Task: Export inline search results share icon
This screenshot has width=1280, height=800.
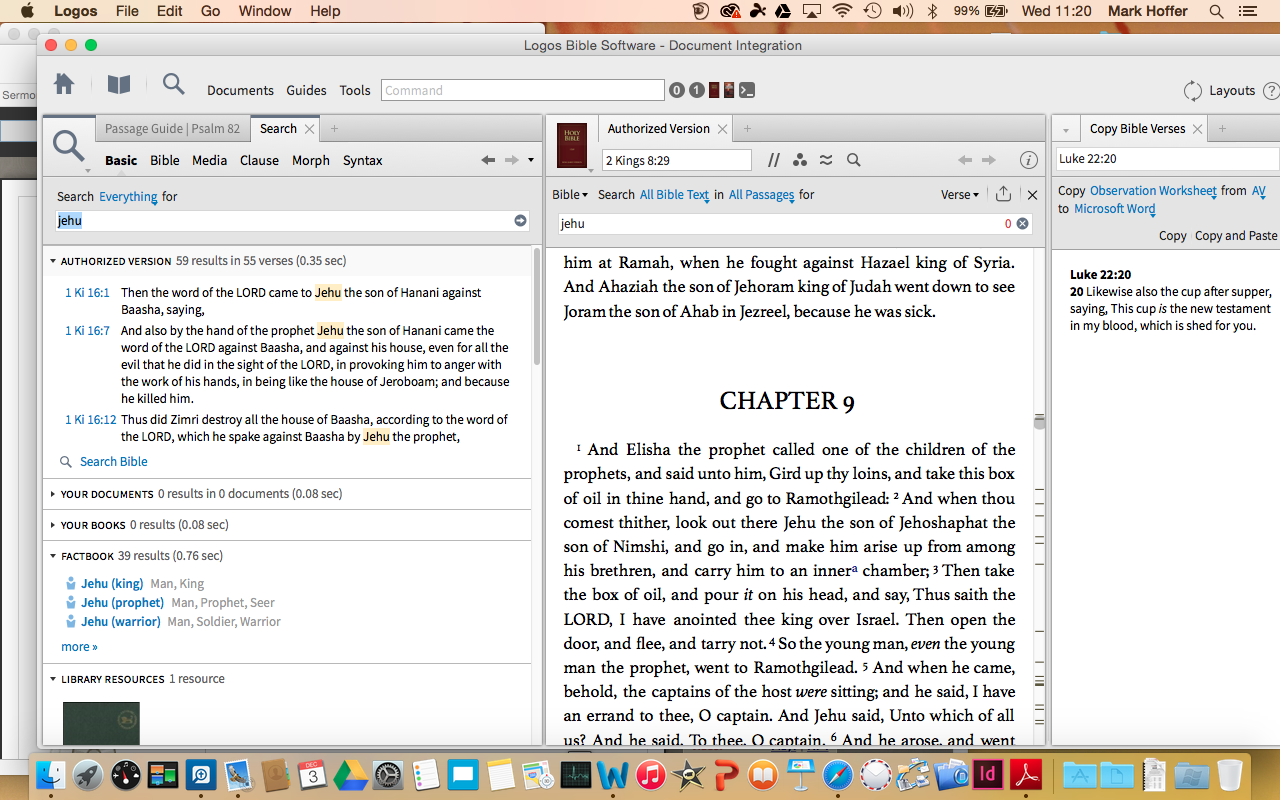Action: 1003,195
